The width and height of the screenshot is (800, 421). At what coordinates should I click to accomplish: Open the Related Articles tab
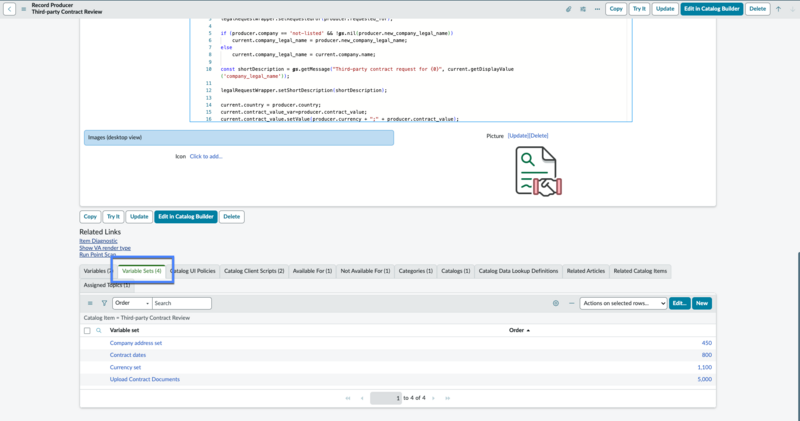click(586, 271)
